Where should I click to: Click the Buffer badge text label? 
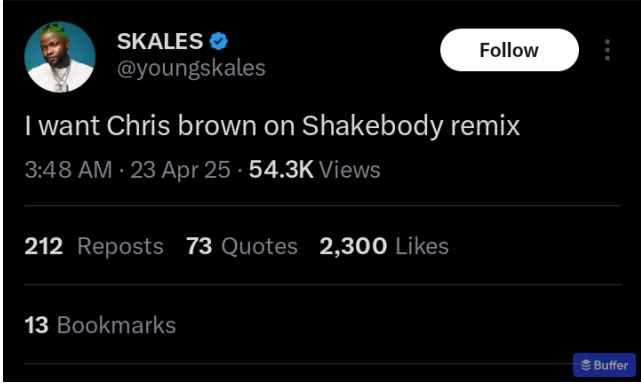tap(611, 365)
